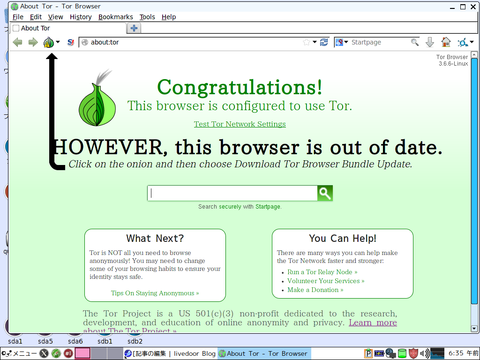
Task: Open a new tab with plus button
Action: click(134, 28)
